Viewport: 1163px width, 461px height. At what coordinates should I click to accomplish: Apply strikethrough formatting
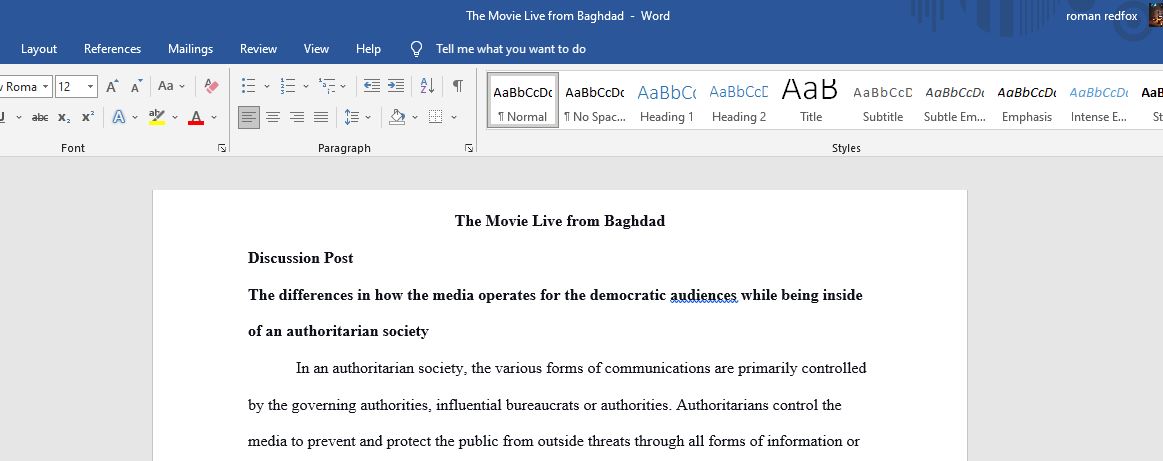pos(40,117)
